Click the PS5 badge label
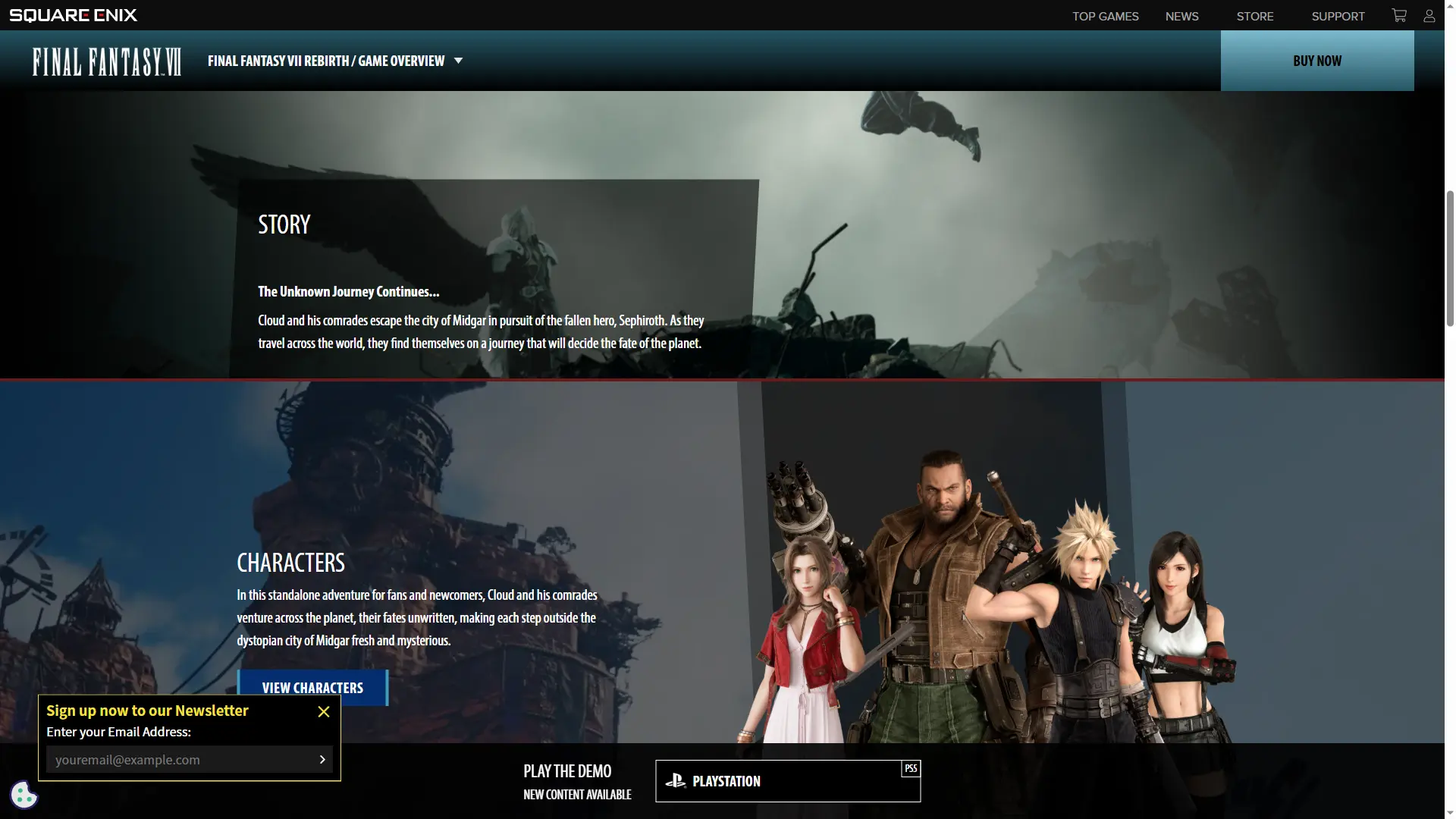This screenshot has height=819, width=1456. [x=911, y=769]
